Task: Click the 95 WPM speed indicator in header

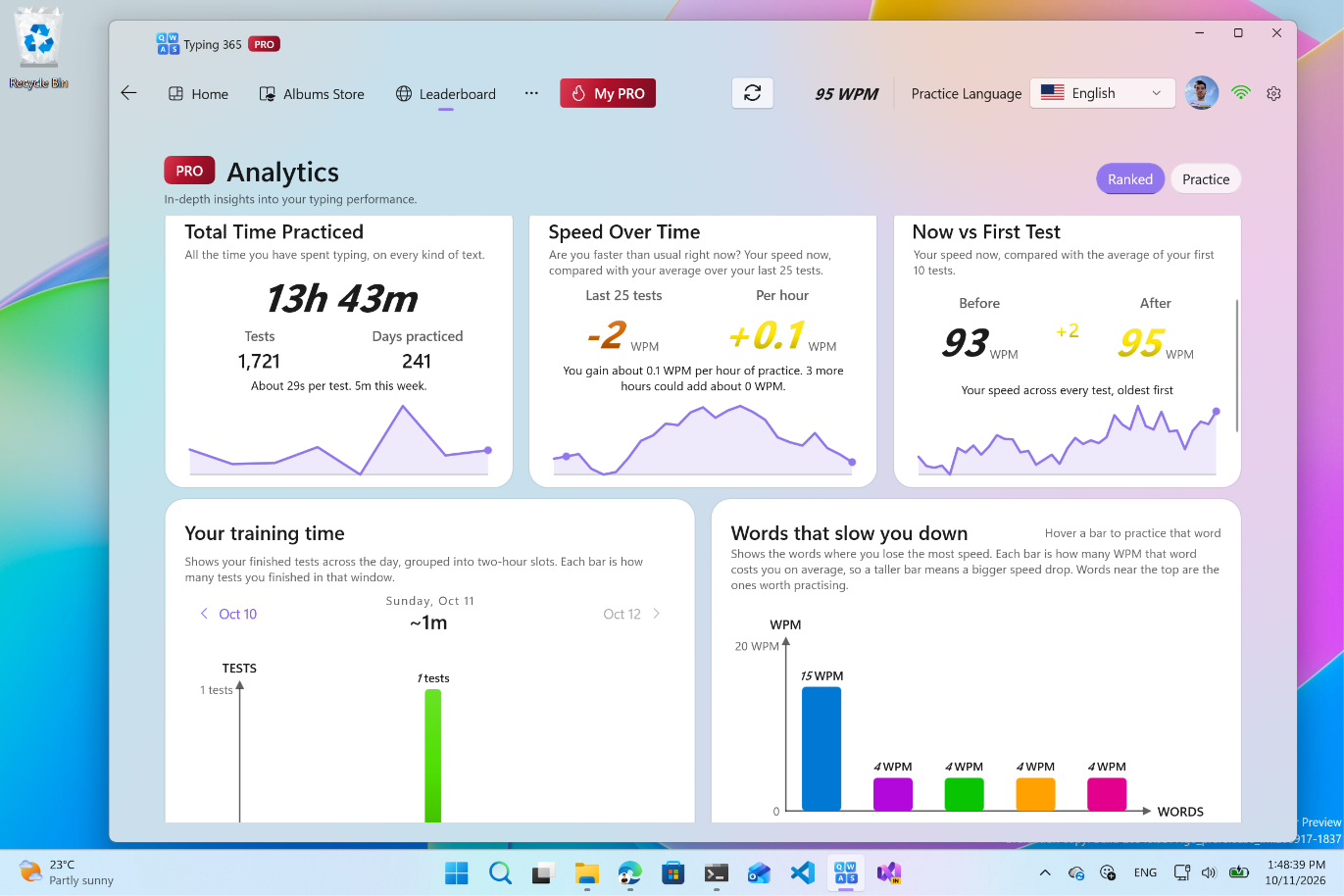Action: click(x=847, y=94)
